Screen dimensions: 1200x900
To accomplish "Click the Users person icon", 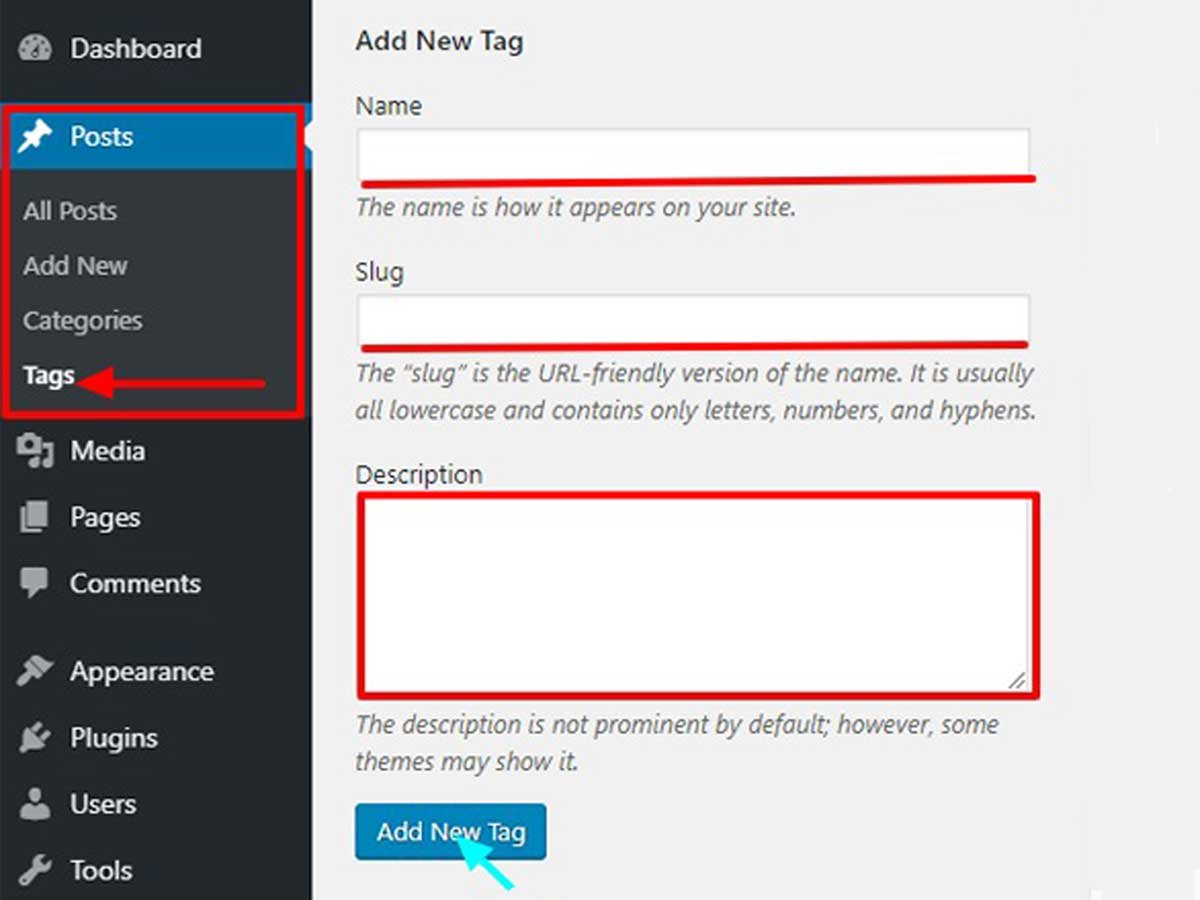I will click(37, 804).
